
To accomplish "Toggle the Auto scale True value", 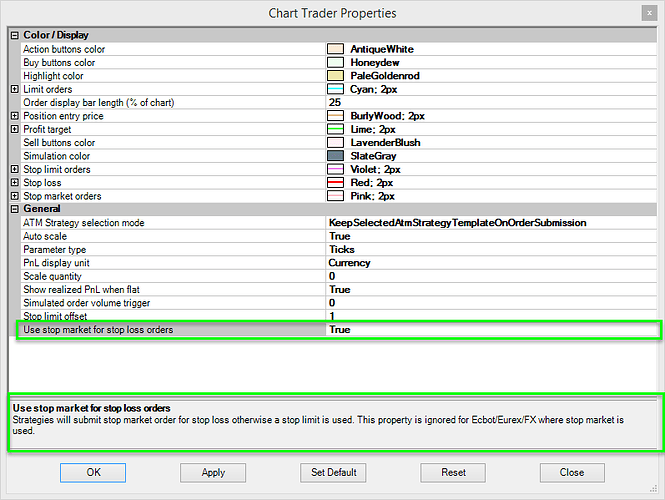I will (490, 236).
